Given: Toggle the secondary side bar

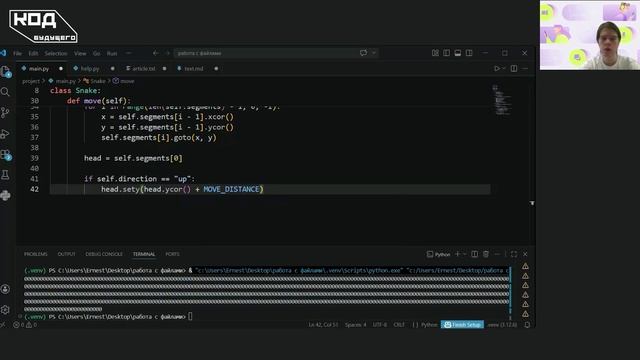Looking at the screenshot, I should (x=469, y=53).
